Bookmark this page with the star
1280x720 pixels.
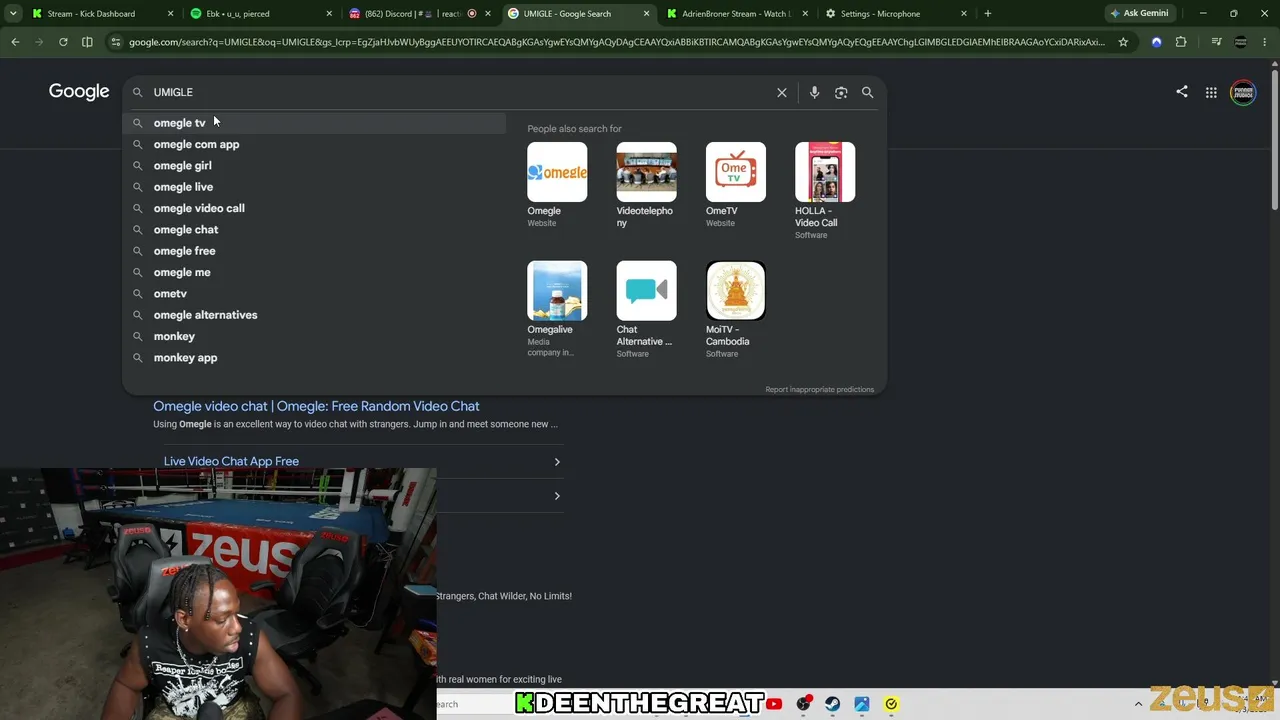point(1123,42)
